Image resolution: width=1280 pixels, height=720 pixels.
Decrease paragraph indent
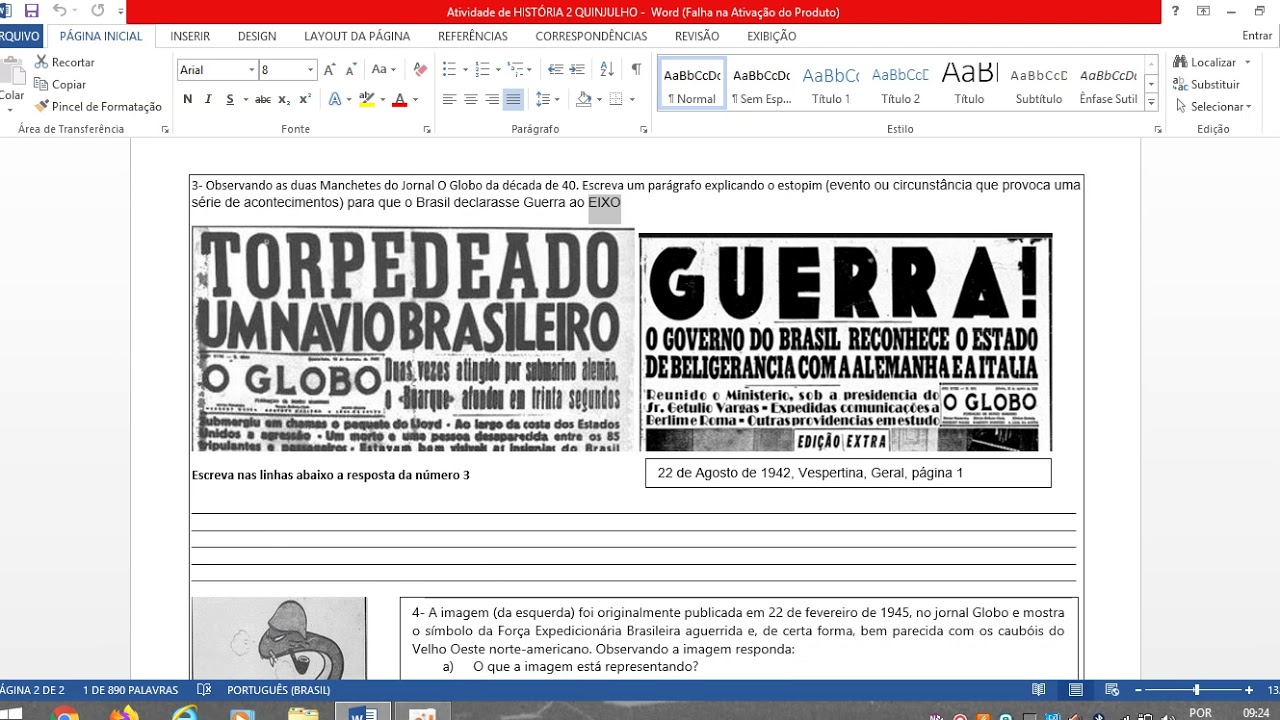pos(556,70)
